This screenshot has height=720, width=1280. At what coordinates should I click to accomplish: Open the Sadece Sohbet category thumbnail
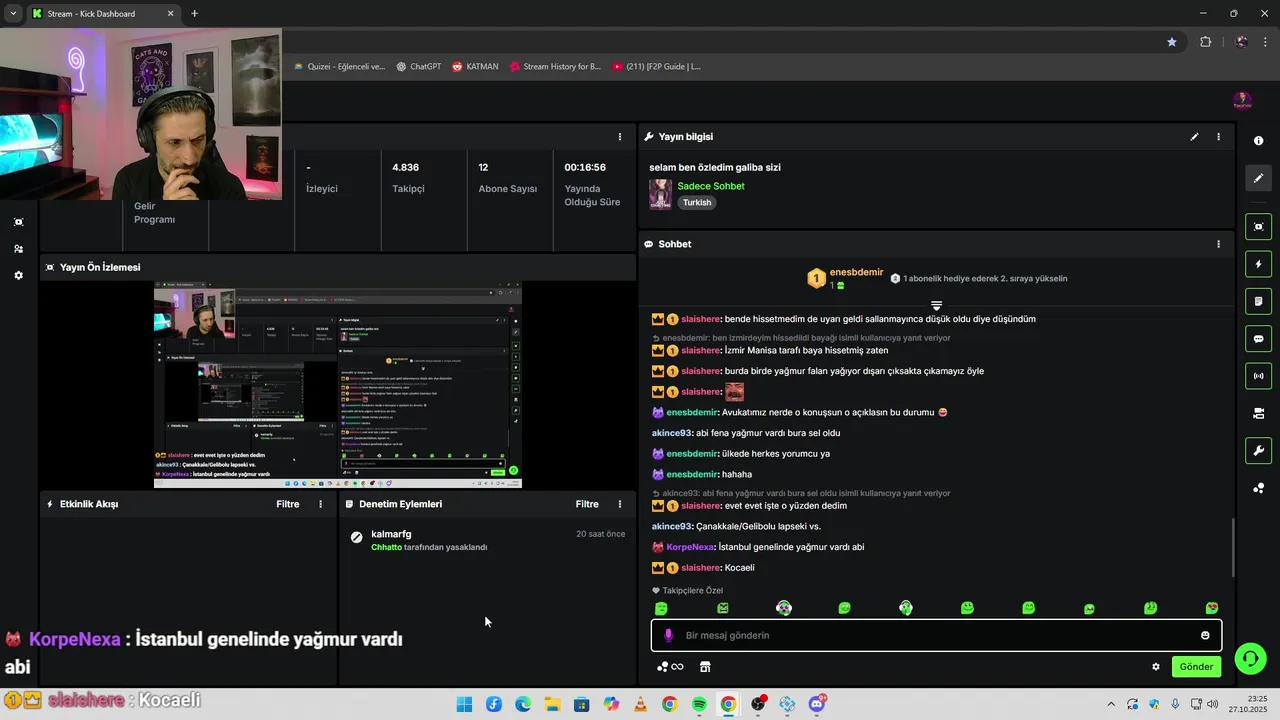(x=660, y=194)
